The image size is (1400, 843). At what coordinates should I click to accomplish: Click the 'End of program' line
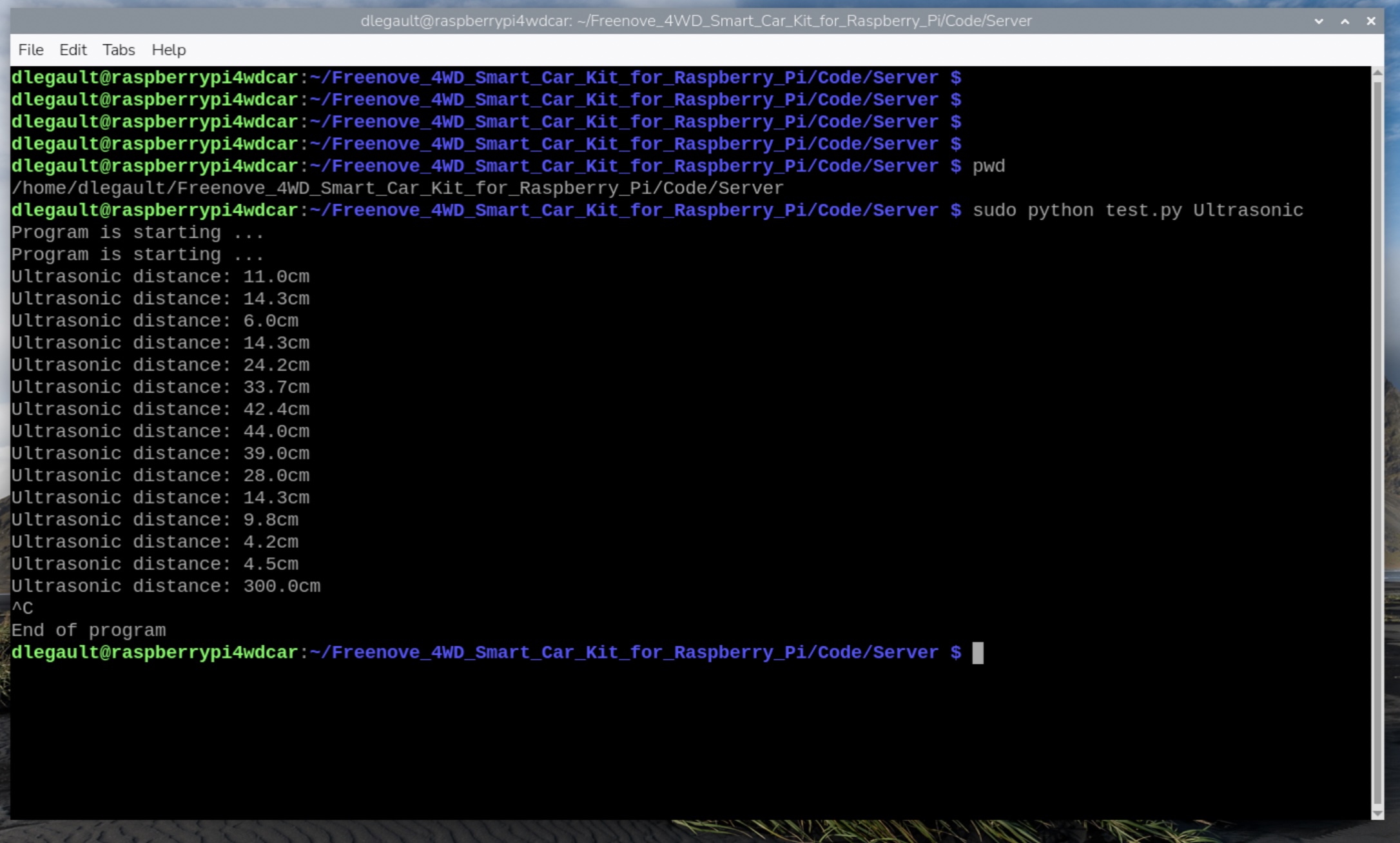88,630
